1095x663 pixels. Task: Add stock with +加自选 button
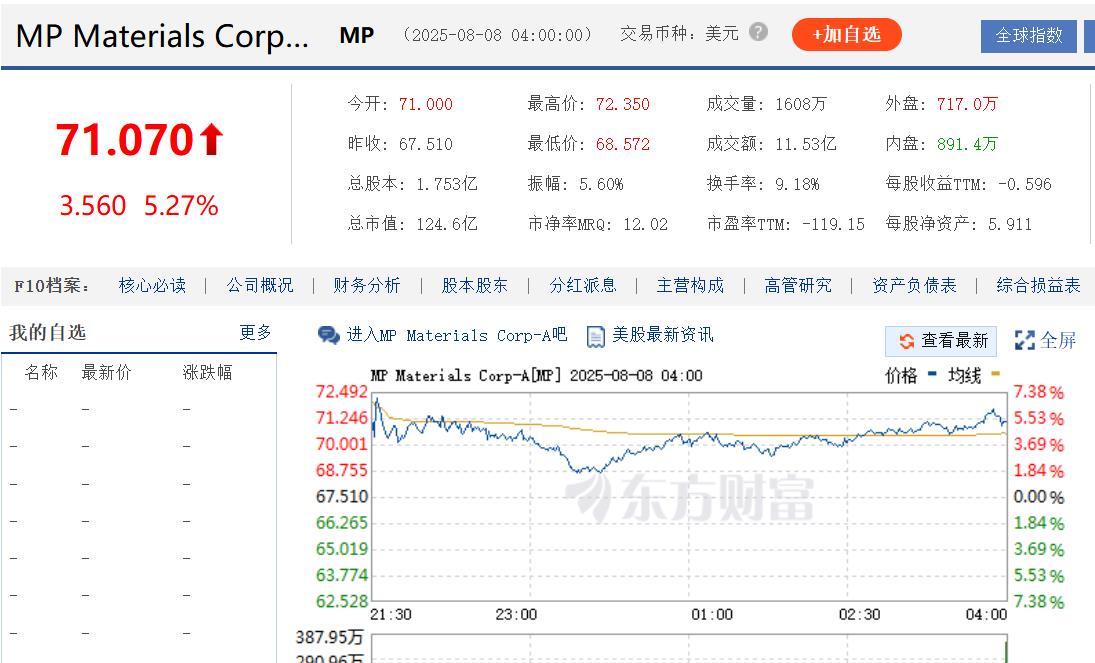(846, 34)
